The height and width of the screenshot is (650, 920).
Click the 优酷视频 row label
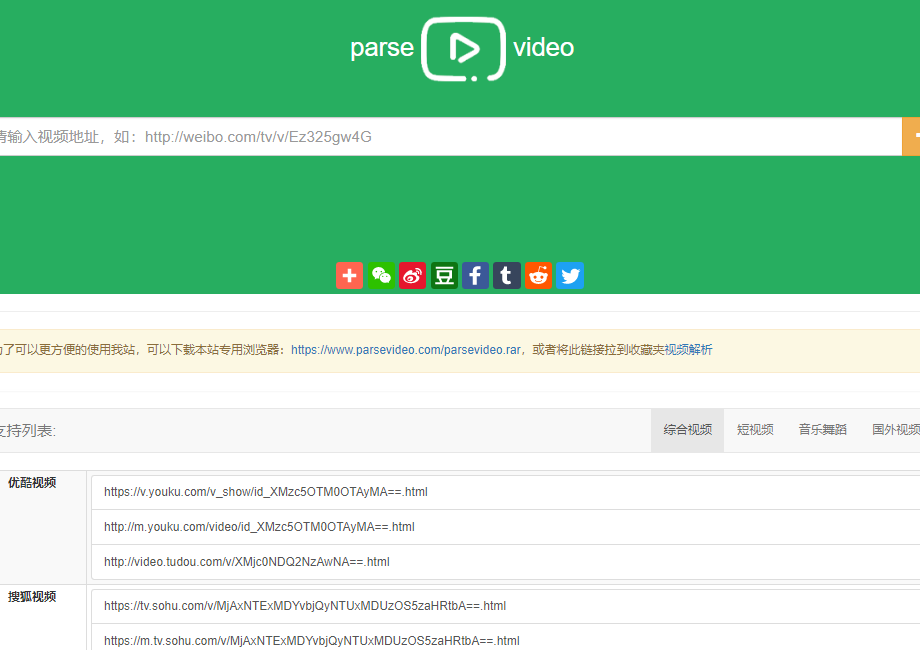(32, 483)
